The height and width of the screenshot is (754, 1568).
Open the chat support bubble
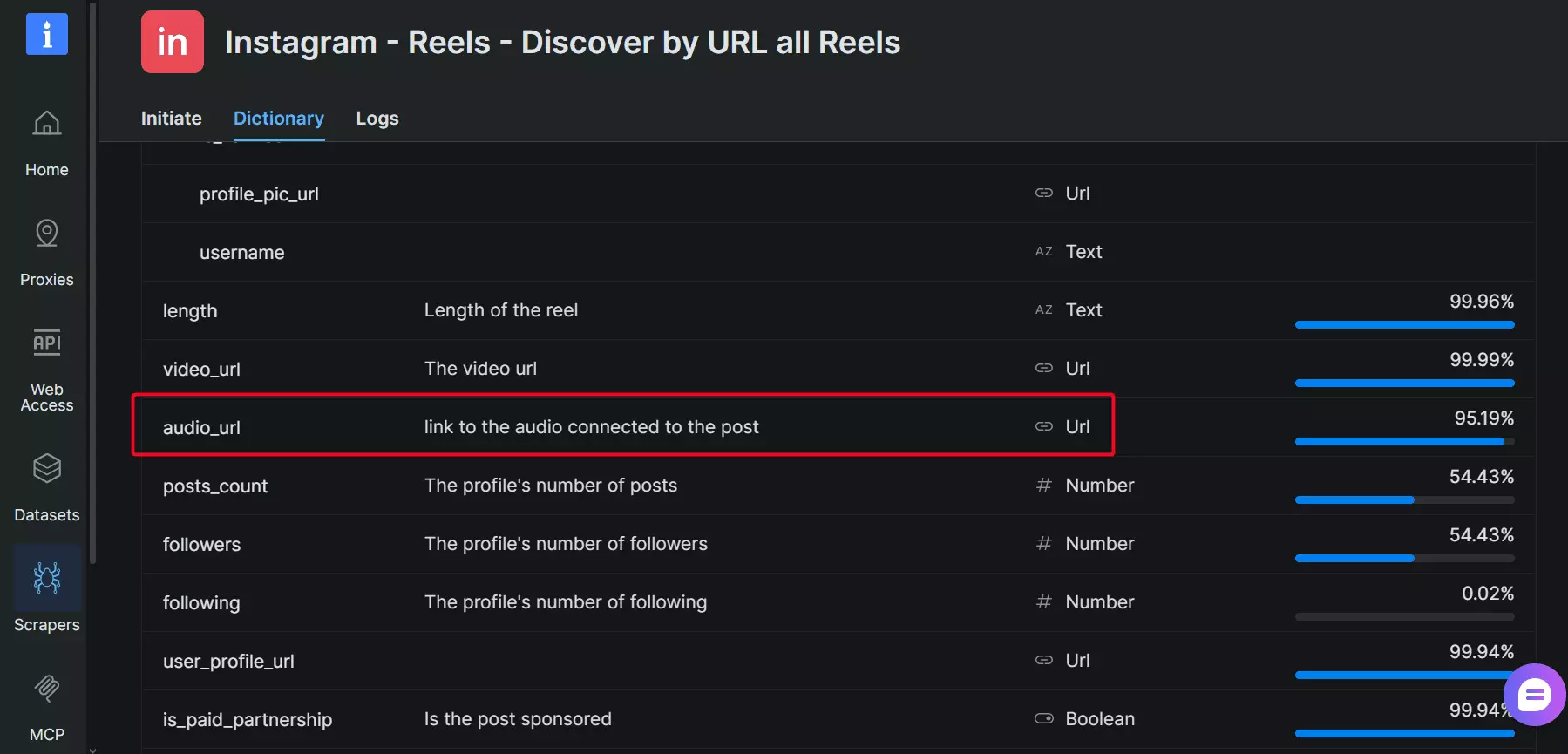coord(1534,695)
